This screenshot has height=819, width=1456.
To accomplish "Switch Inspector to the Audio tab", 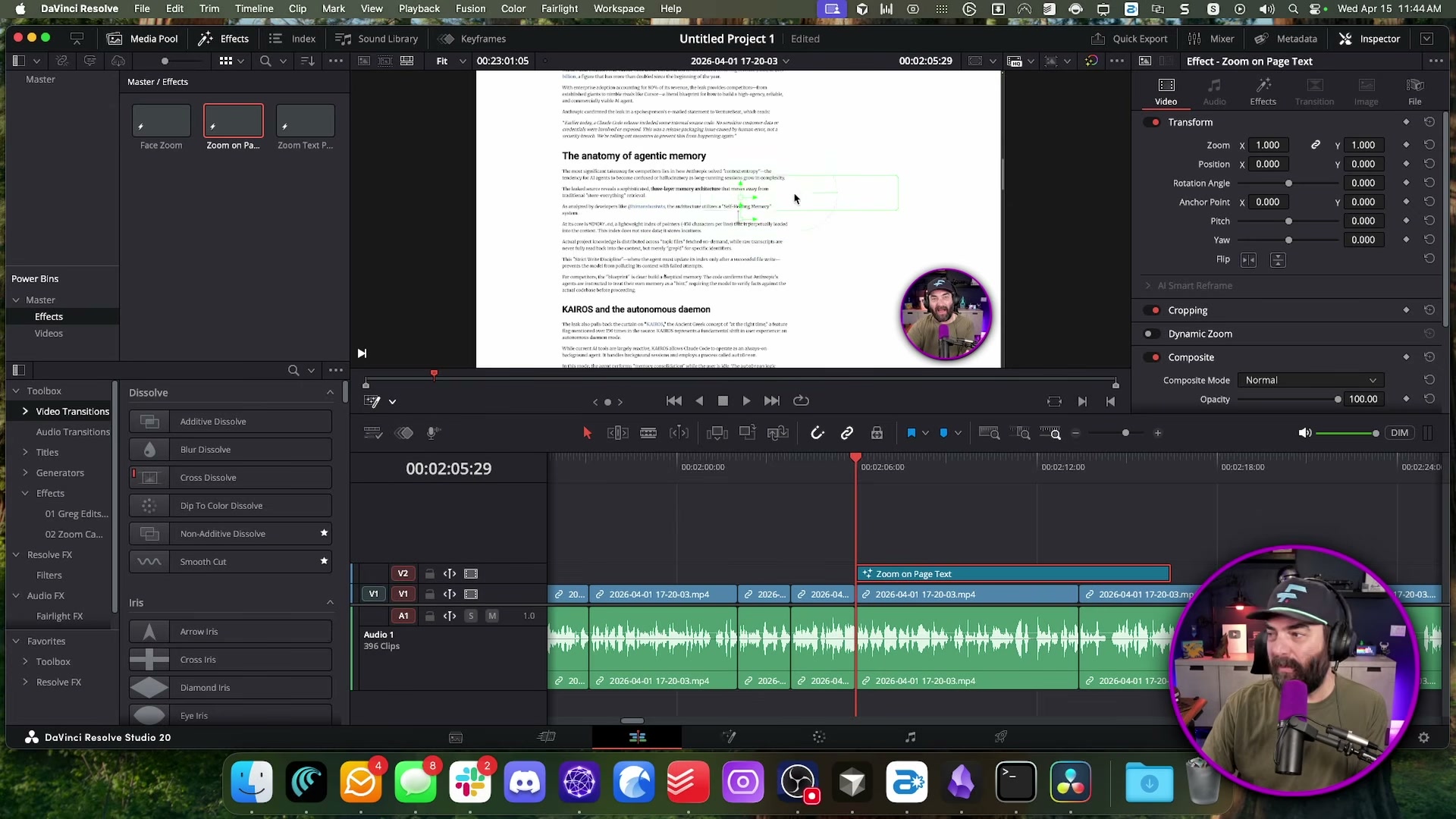I will 1215,90.
